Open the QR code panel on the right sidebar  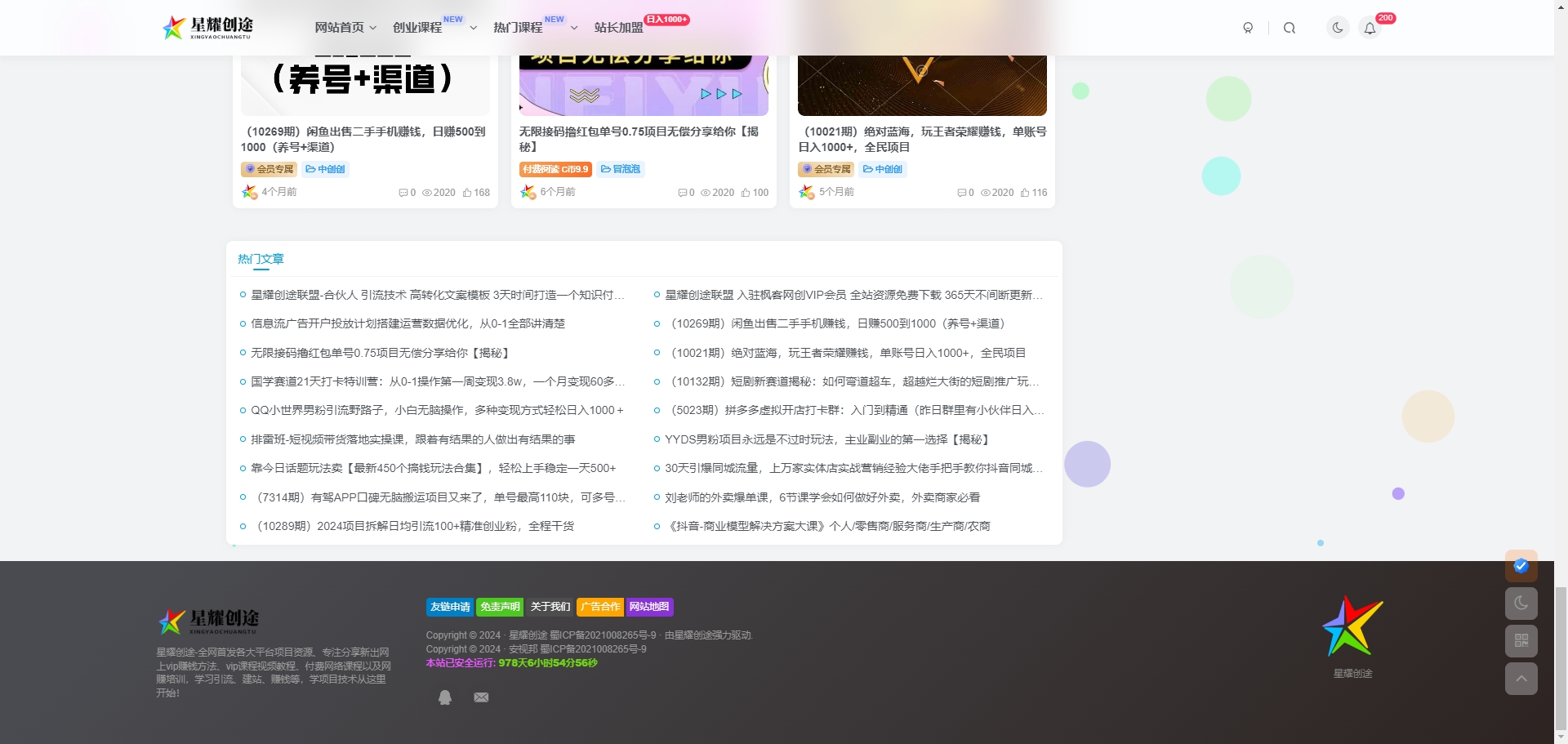1521,641
